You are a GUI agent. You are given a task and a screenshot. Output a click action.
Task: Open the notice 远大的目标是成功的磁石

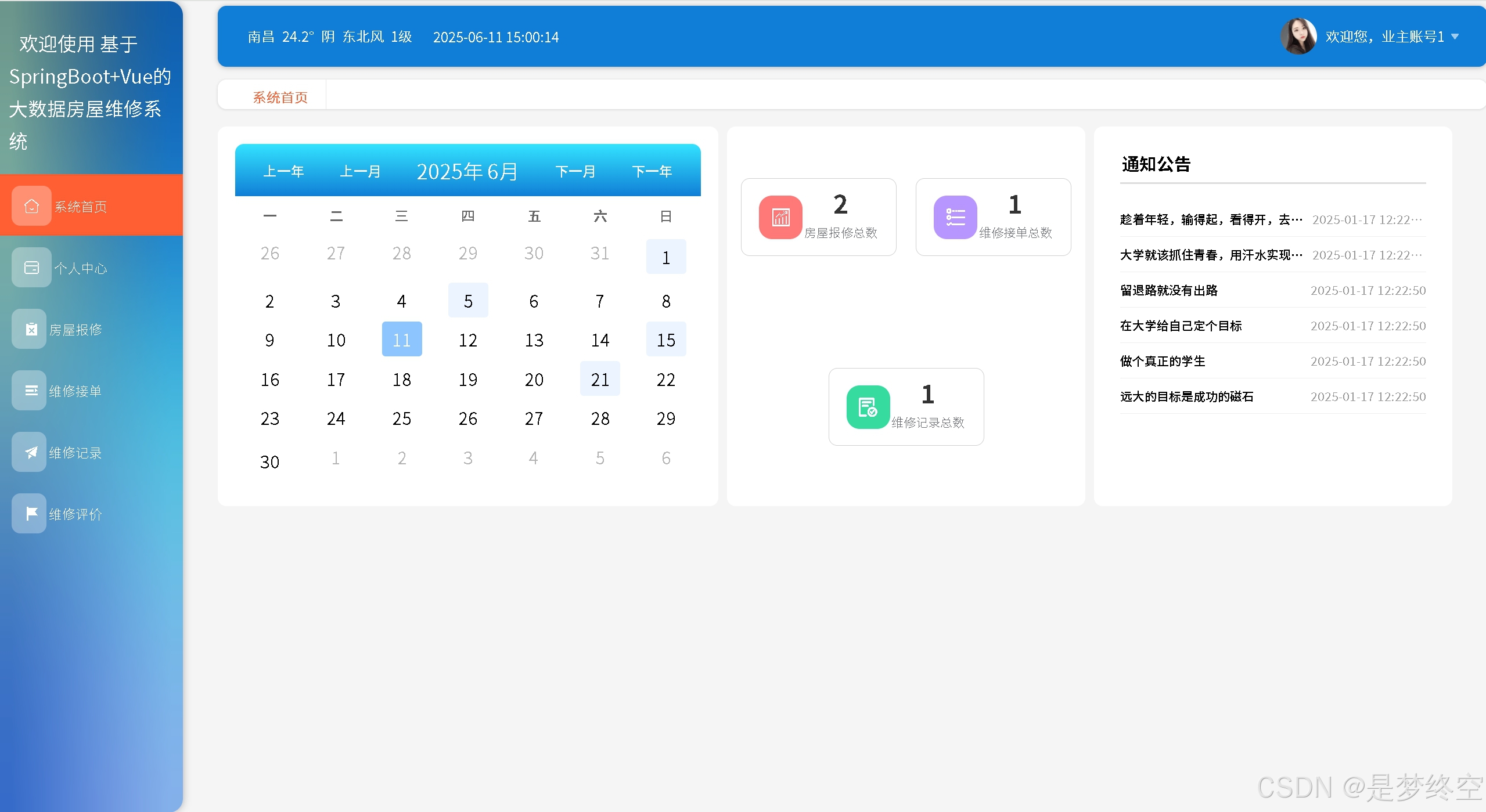point(1186,396)
